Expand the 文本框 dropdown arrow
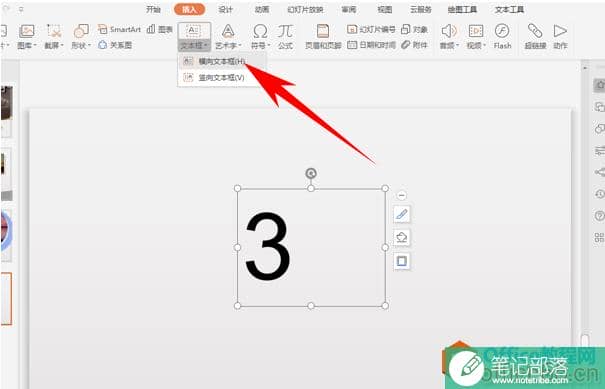This screenshot has width=605, height=389. (206, 46)
